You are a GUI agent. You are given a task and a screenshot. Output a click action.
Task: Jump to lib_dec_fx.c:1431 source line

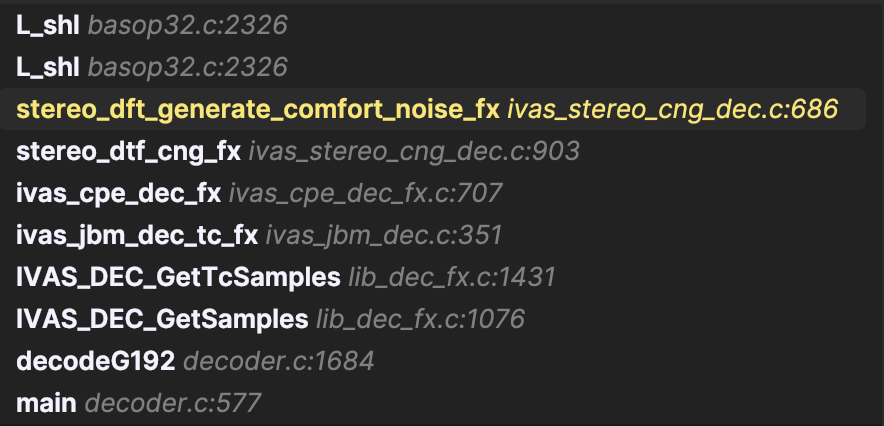tap(451, 278)
